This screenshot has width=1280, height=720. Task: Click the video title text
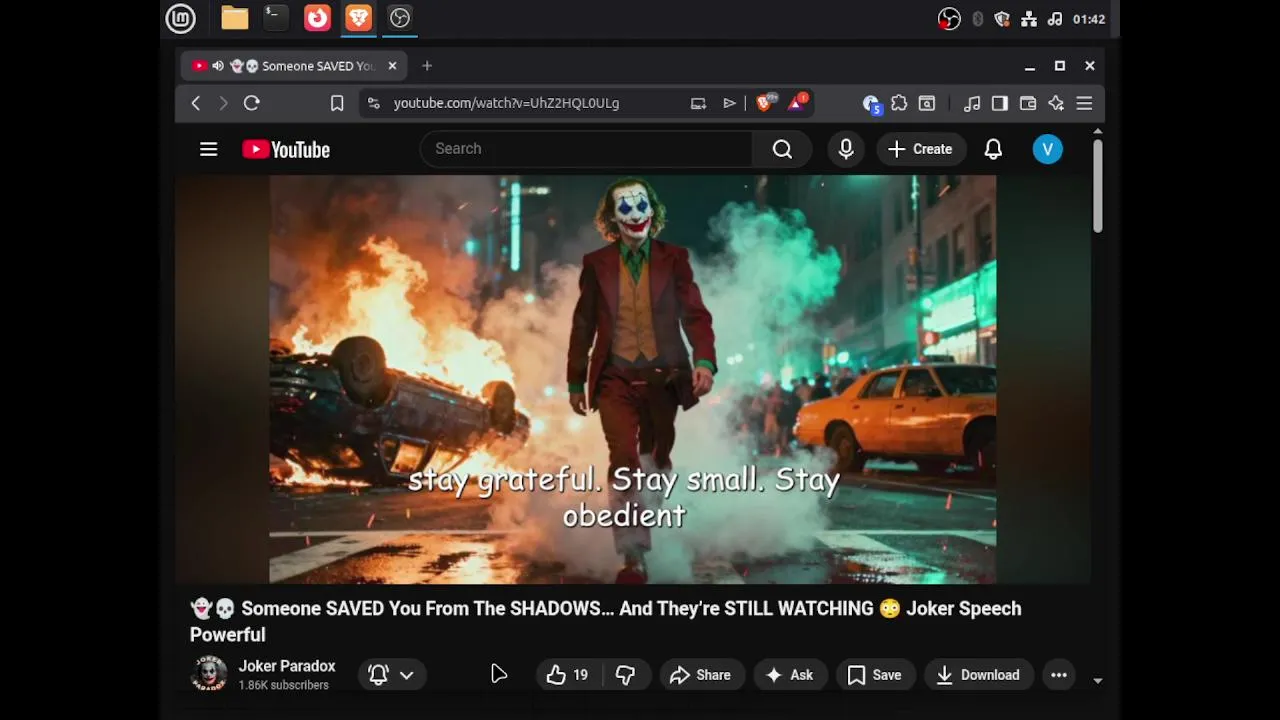point(606,621)
